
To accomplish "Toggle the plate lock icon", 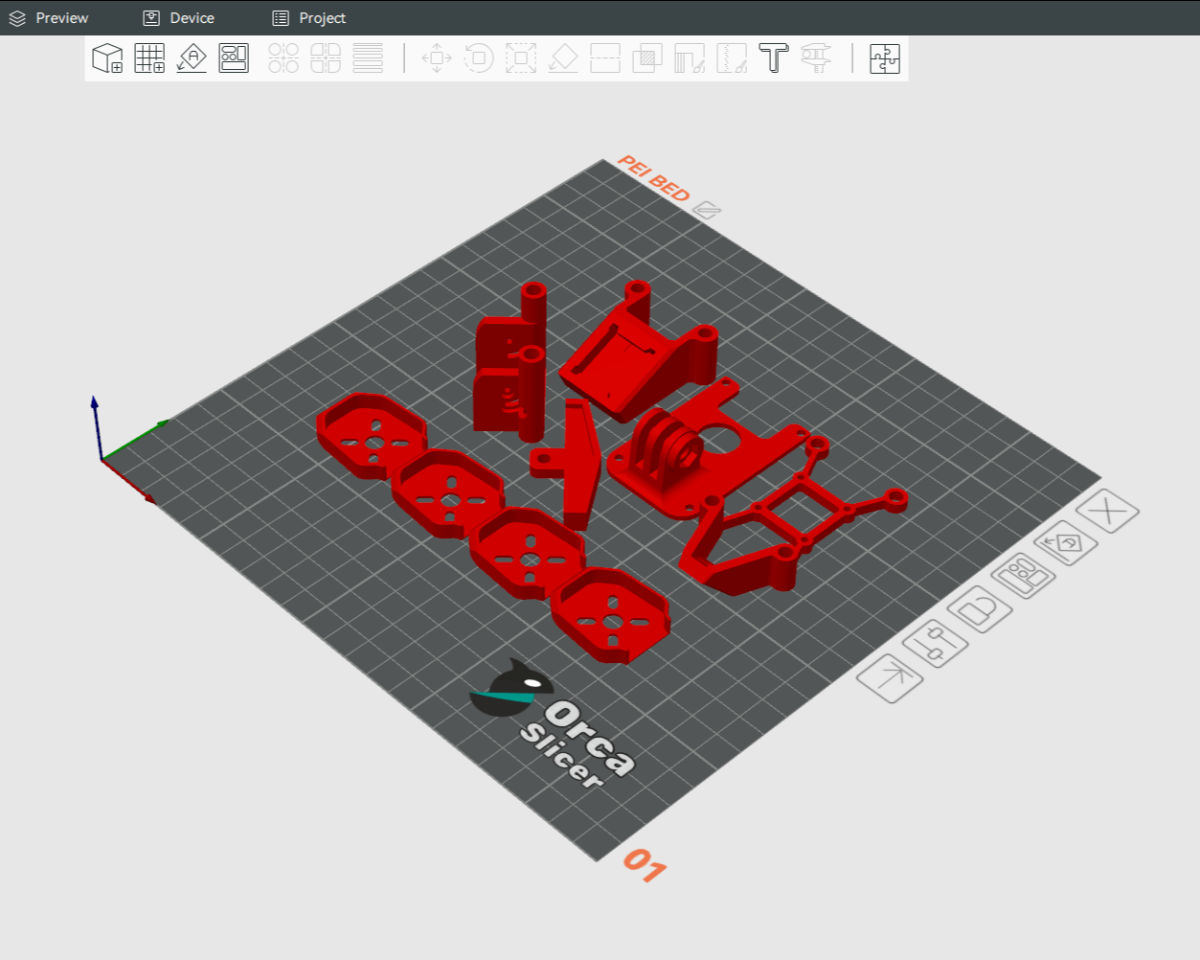I will [x=979, y=610].
